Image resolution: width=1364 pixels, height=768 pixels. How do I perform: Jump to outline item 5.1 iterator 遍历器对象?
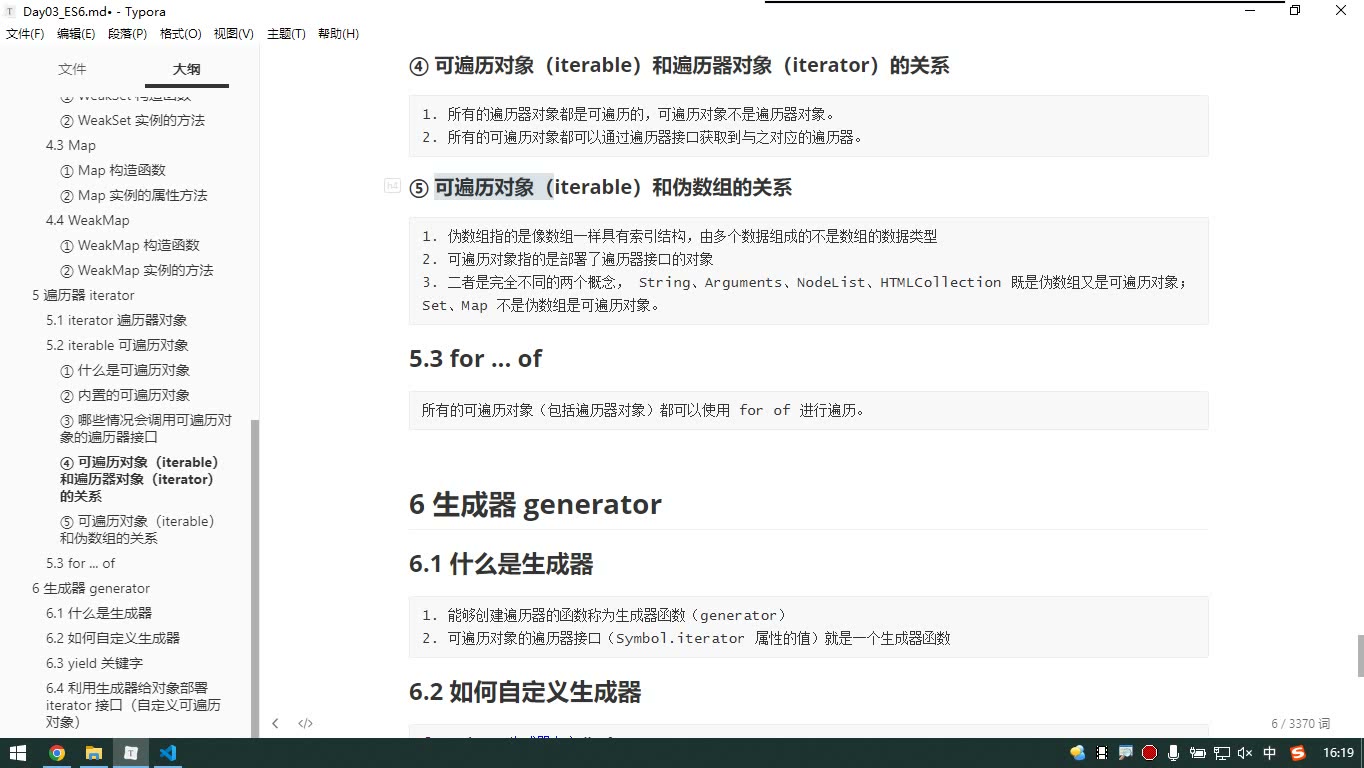click(116, 320)
